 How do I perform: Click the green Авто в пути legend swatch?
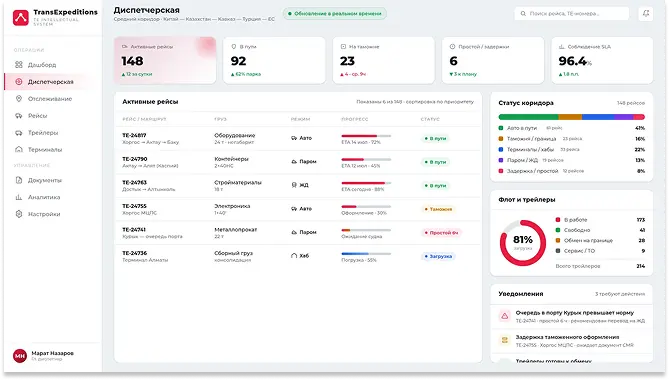501,128
